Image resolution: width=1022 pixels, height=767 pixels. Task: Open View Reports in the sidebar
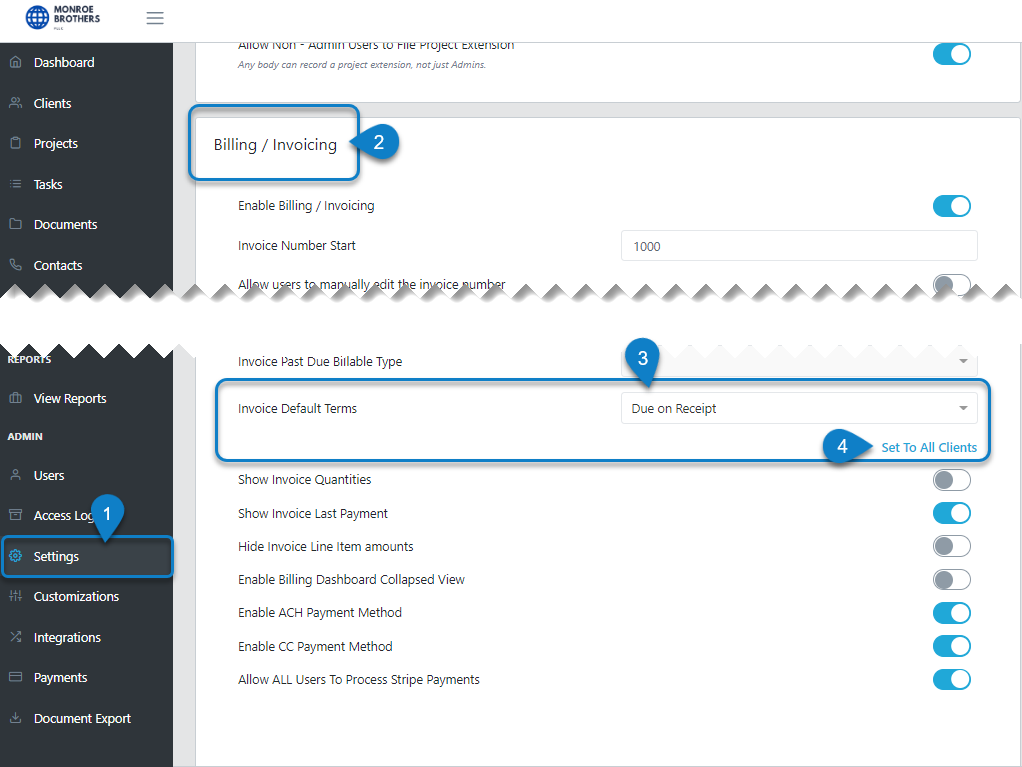(x=70, y=399)
